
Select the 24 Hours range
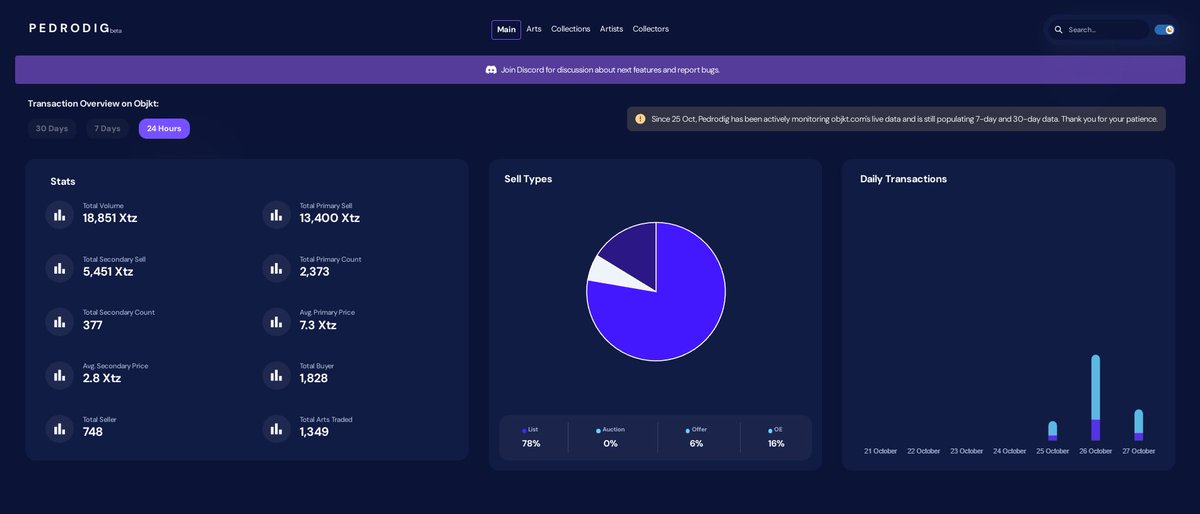164,129
